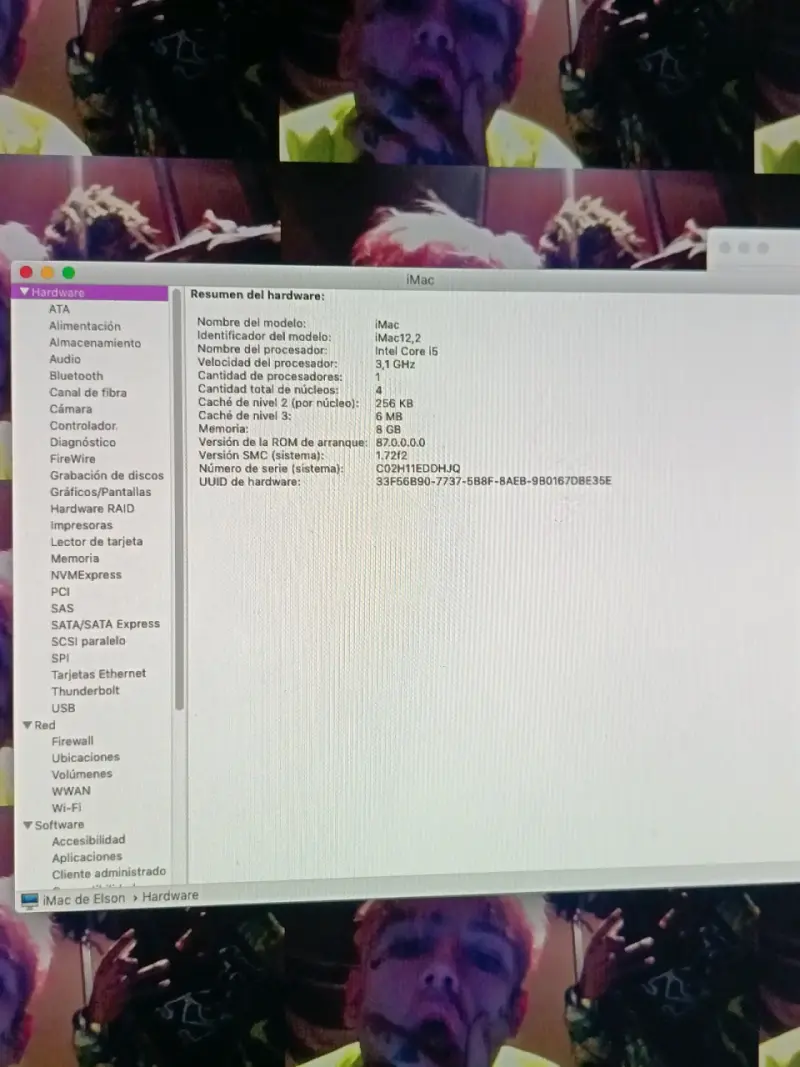800x1067 pixels.
Task: Click the 6 MB level 3 cache value
Action: click(388, 416)
